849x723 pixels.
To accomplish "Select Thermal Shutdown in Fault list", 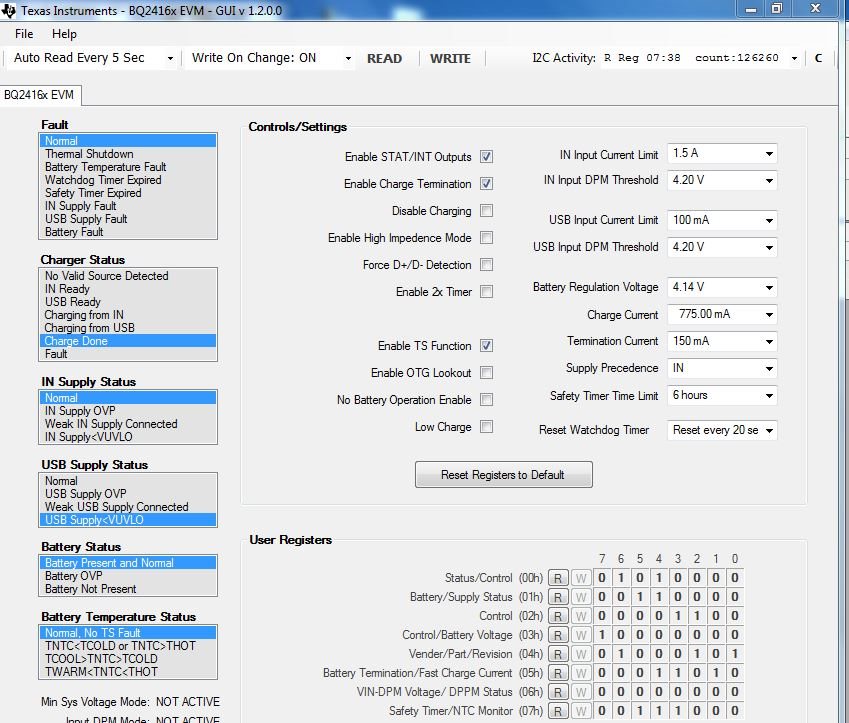I will tap(128, 154).
